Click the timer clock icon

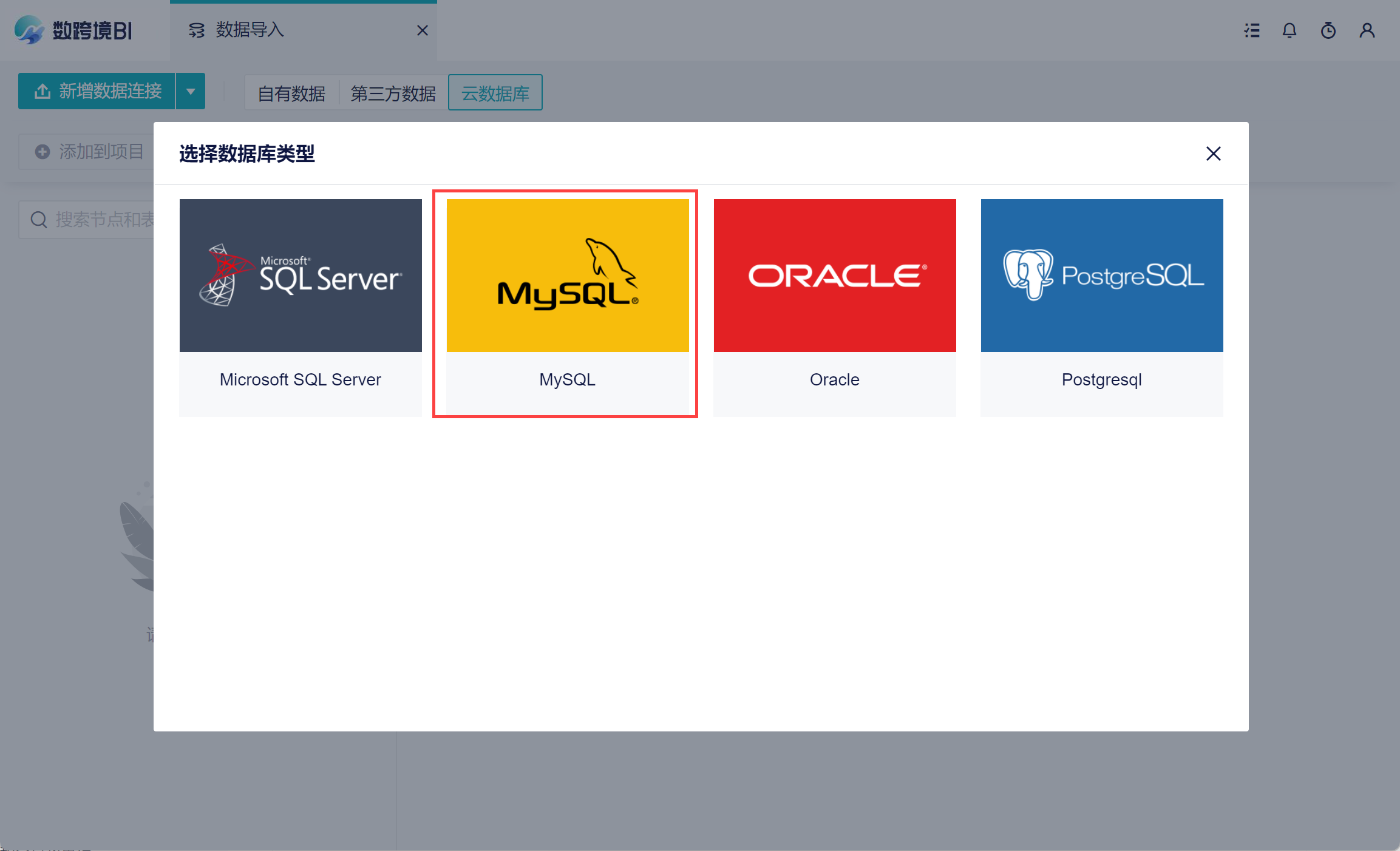click(x=1328, y=30)
